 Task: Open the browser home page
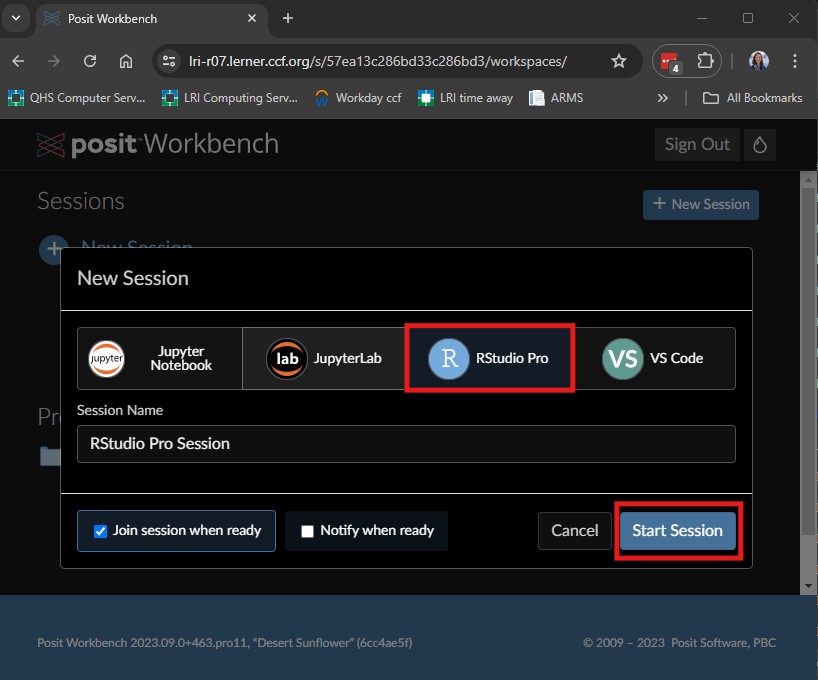tap(126, 61)
